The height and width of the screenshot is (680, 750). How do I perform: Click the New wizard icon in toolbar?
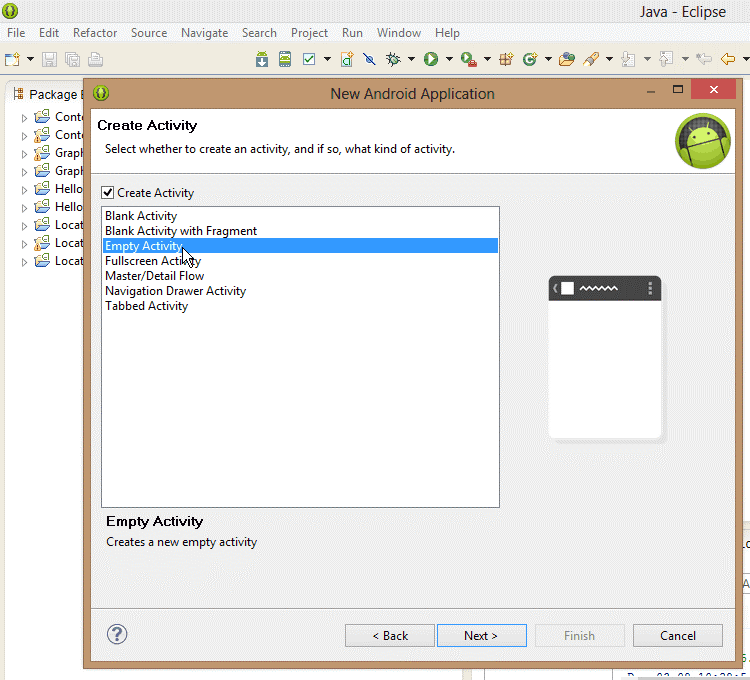pos(13,60)
